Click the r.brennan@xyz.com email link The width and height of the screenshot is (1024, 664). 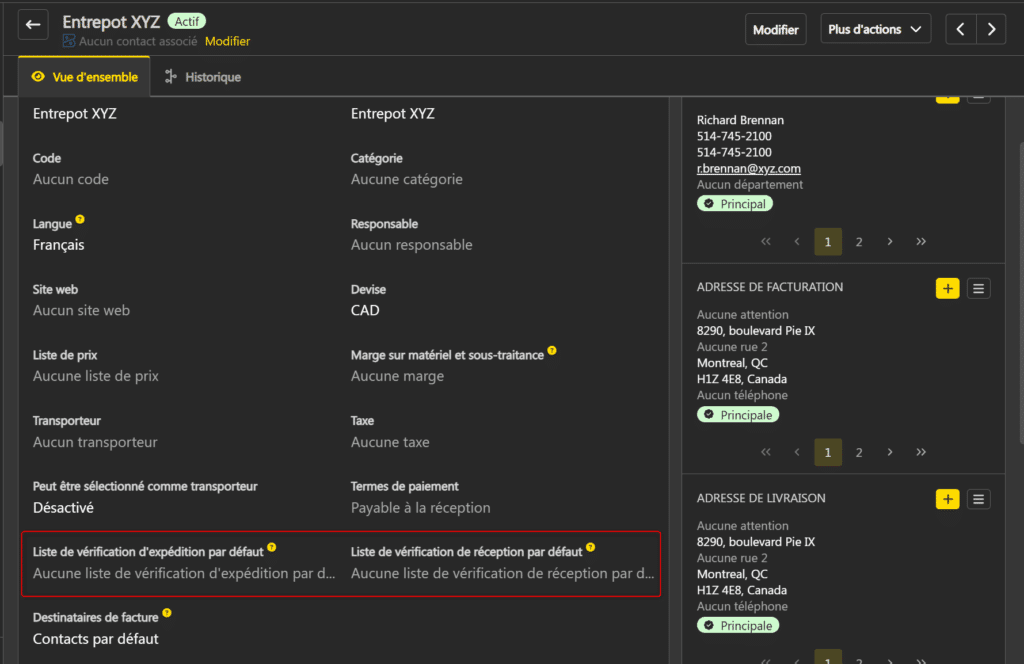(x=748, y=169)
